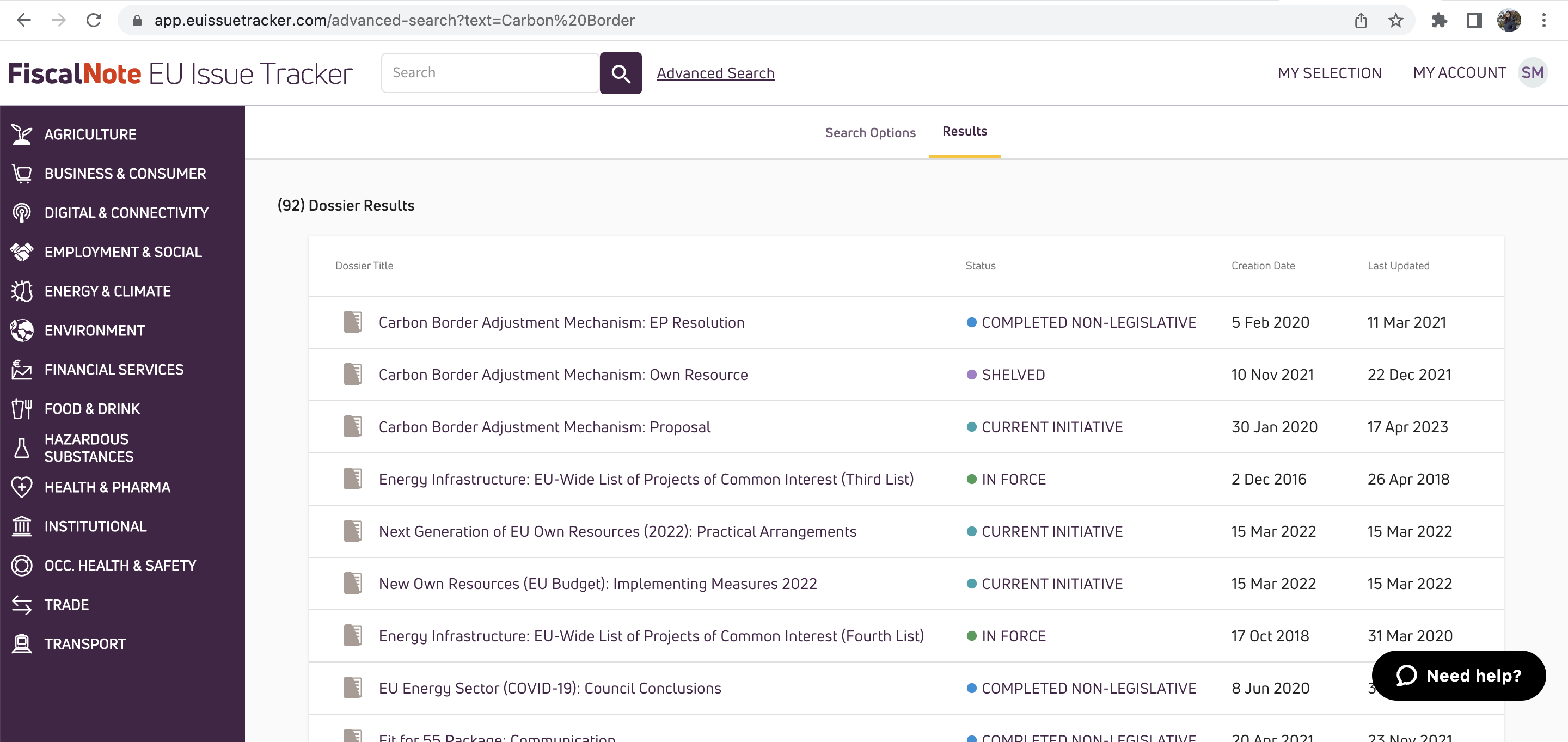This screenshot has width=1568, height=742.
Task: Open the MY ACCOUNT menu
Action: (x=1459, y=73)
